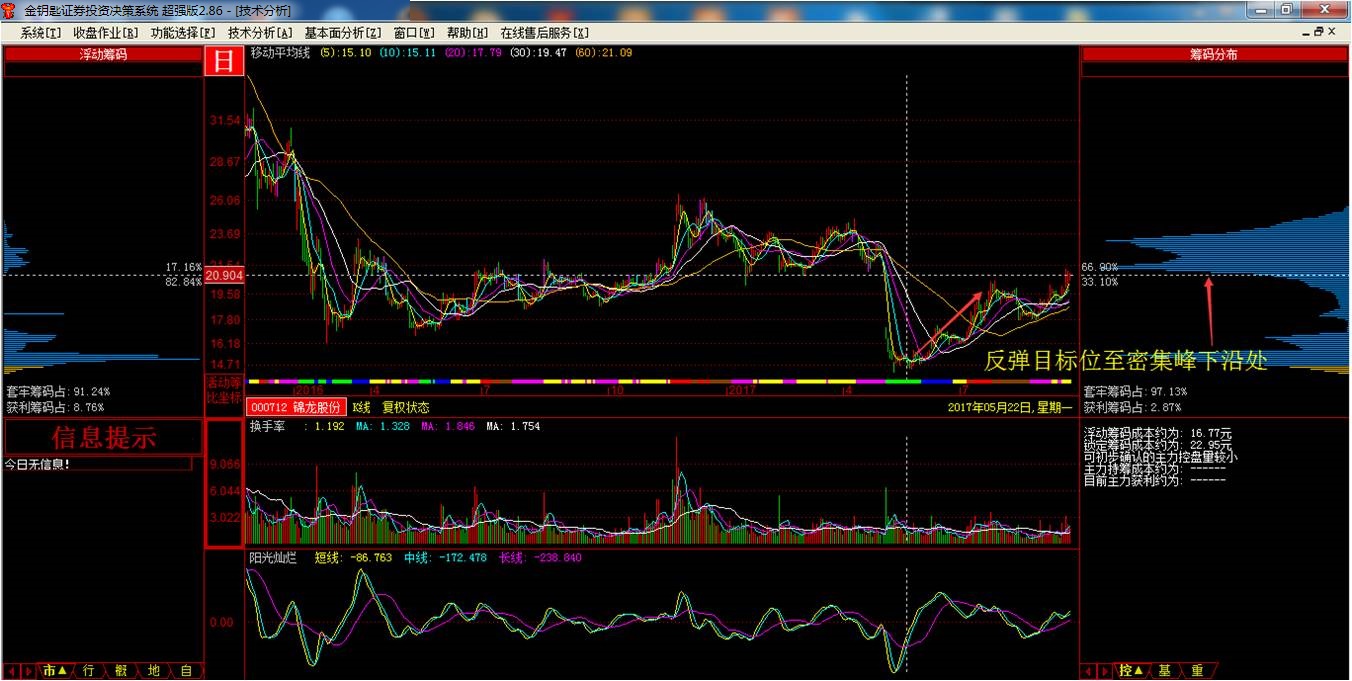Screen dimensions: 1352x681
Task: Click the 20.904 price marker on axis
Action: (224, 275)
